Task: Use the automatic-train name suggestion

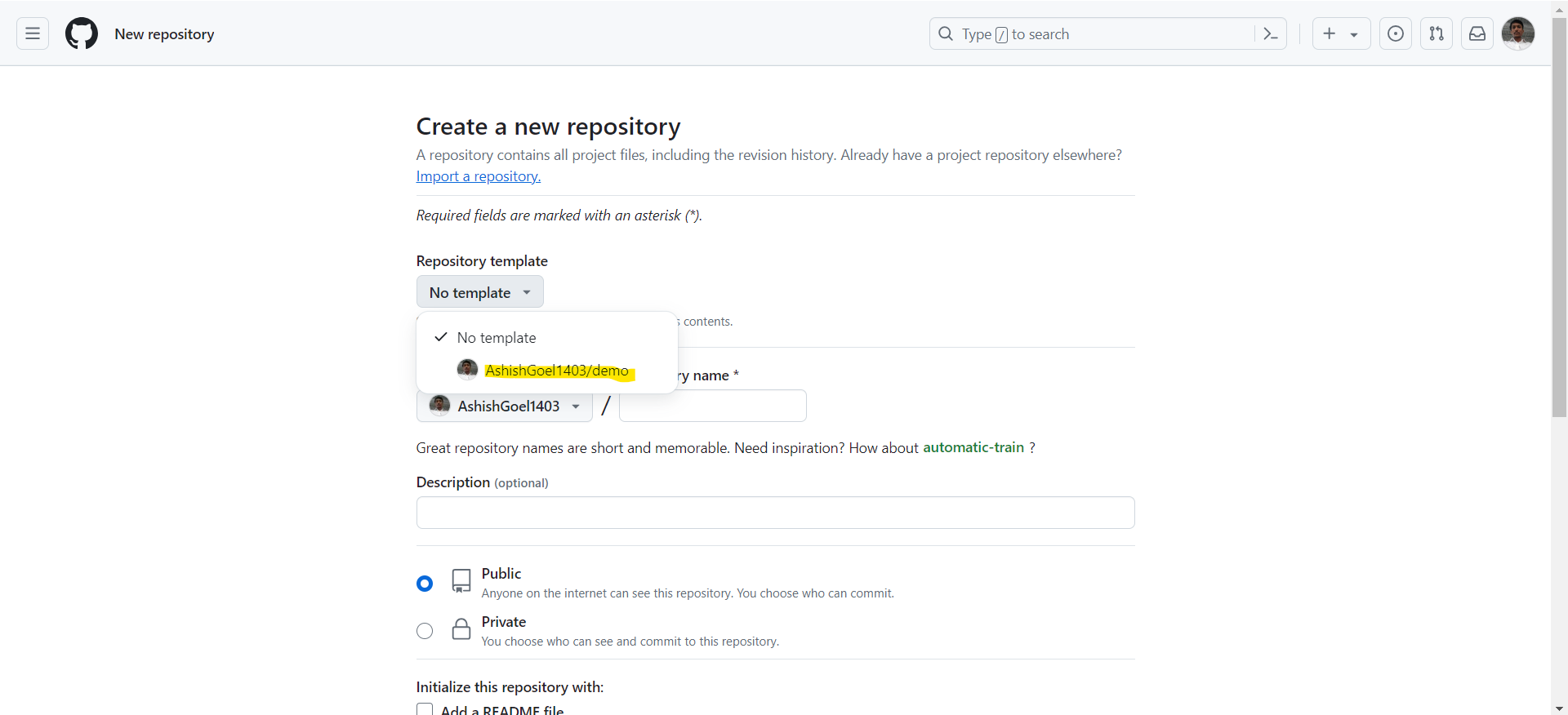Action: (973, 447)
